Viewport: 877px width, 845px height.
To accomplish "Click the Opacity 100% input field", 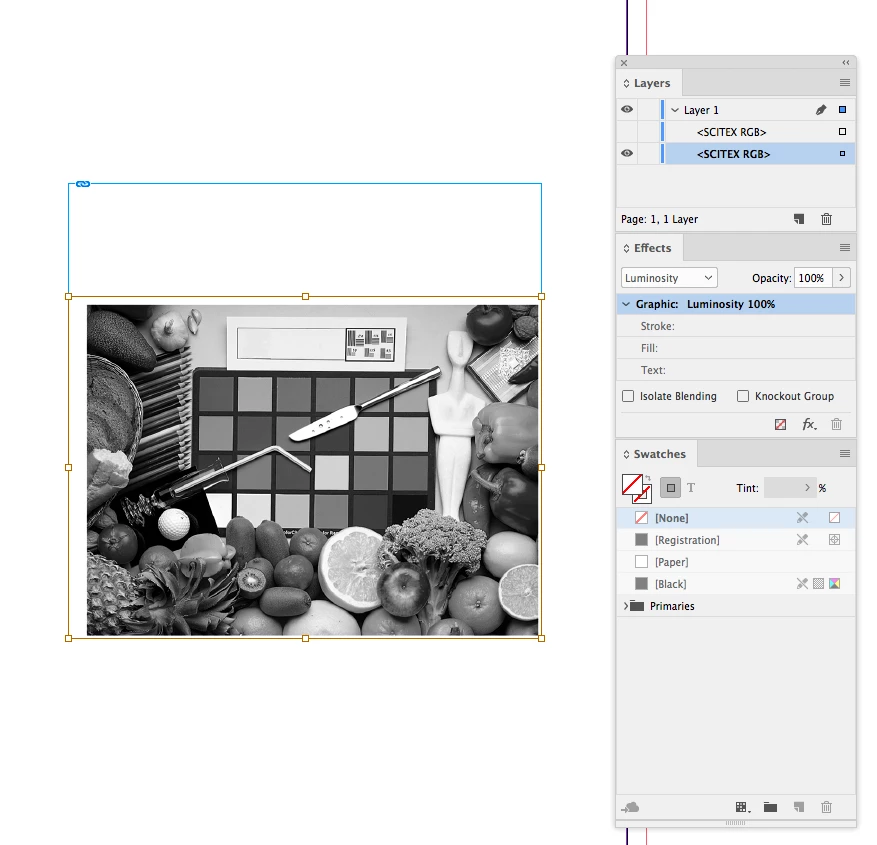I will coord(813,278).
